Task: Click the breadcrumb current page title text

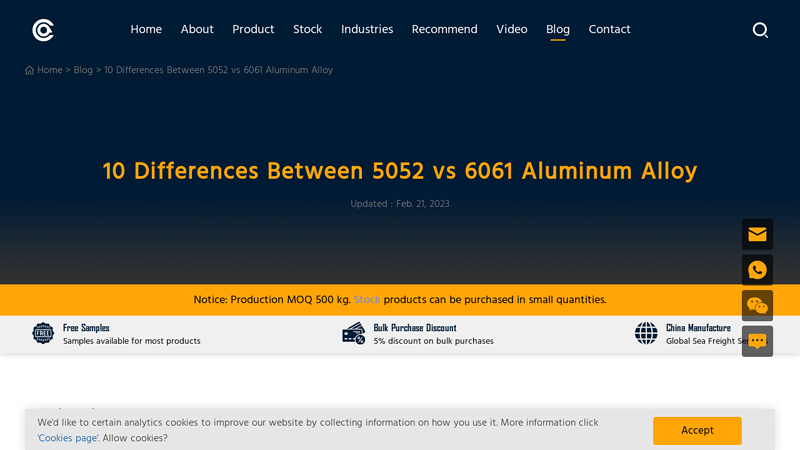Action: [218, 70]
